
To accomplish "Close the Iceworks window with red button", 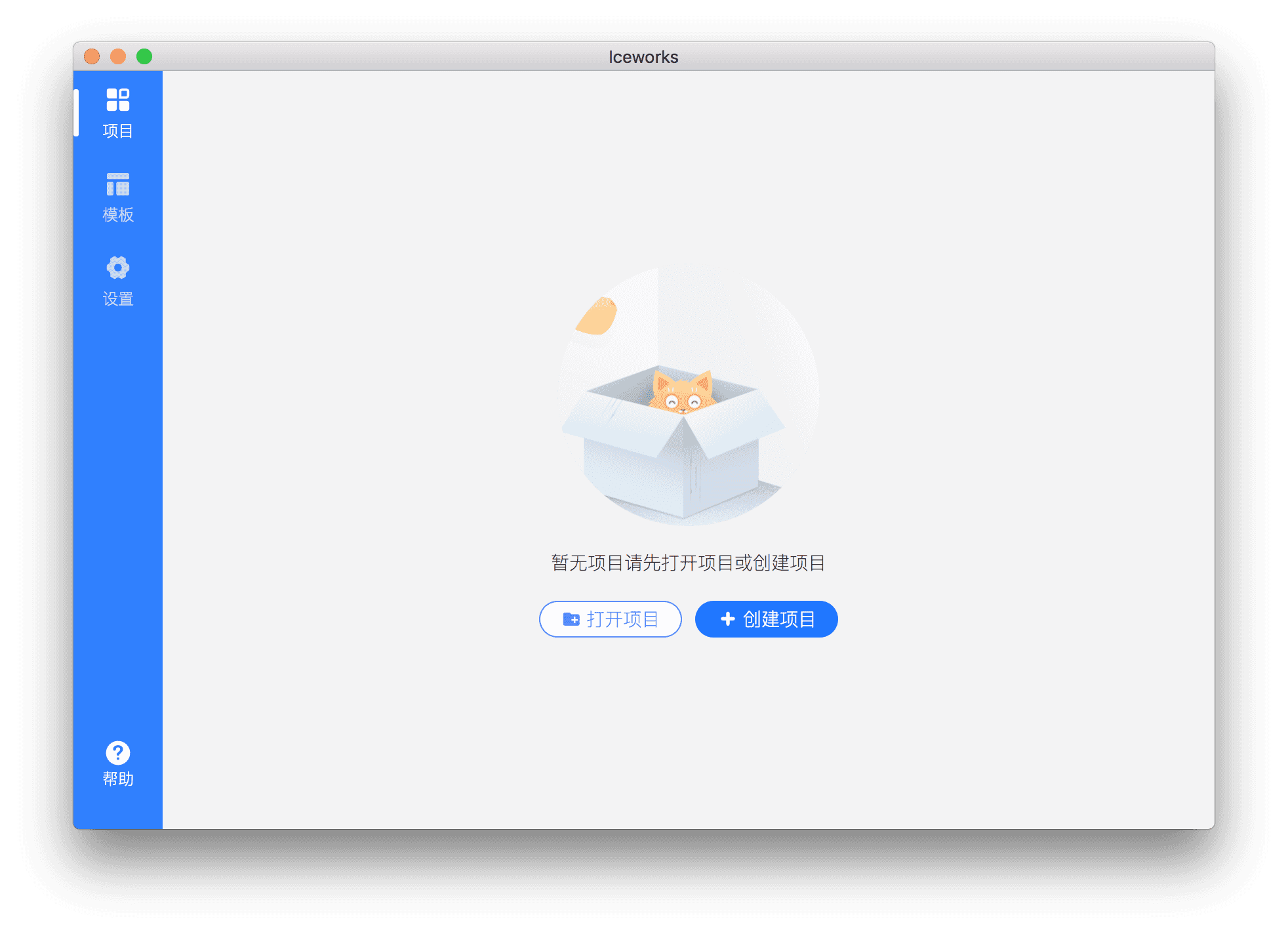I will coord(92,57).
